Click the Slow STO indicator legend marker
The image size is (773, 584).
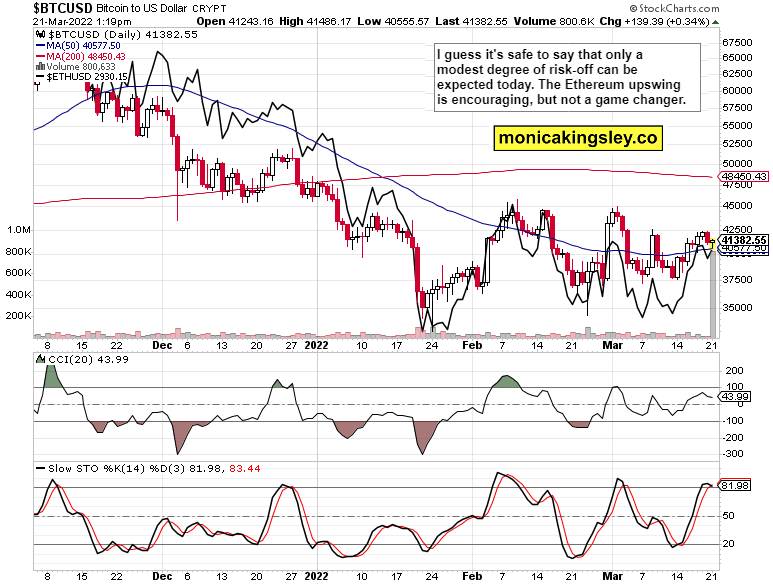pyautogui.click(x=39, y=467)
